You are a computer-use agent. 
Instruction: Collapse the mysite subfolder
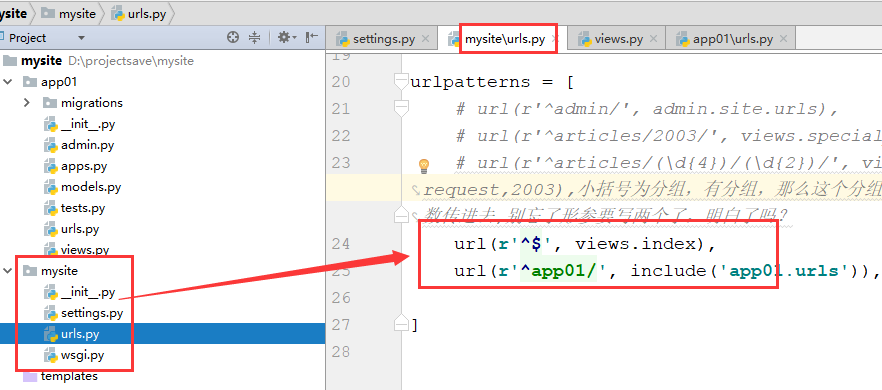tap(8, 271)
